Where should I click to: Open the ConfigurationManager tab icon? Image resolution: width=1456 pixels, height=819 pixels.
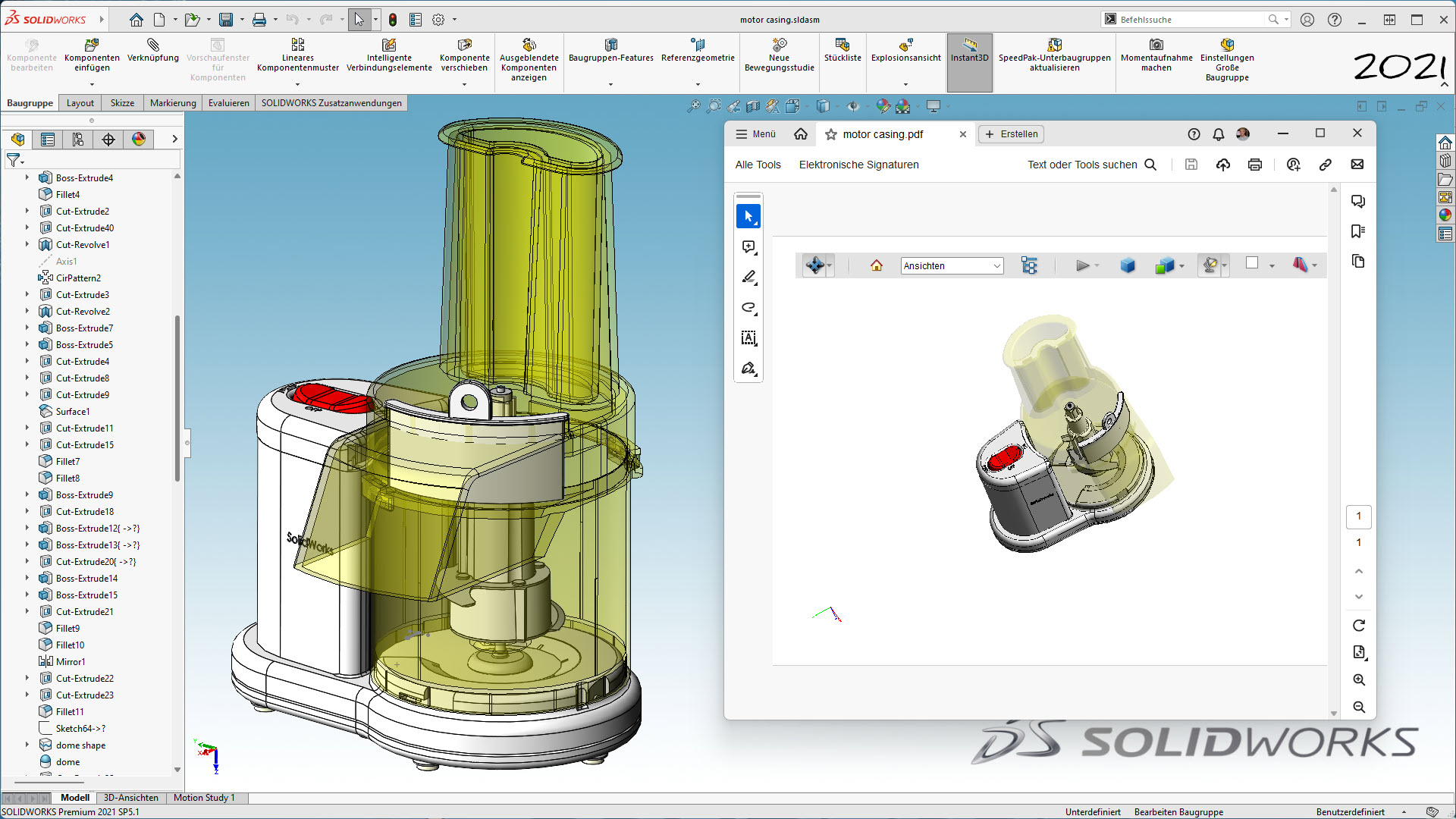point(78,140)
